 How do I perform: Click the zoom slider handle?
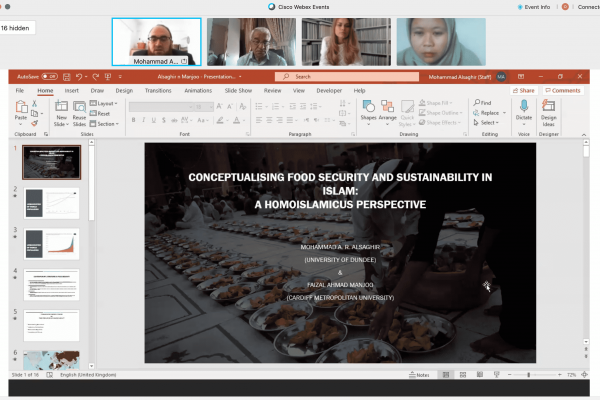[528, 375]
